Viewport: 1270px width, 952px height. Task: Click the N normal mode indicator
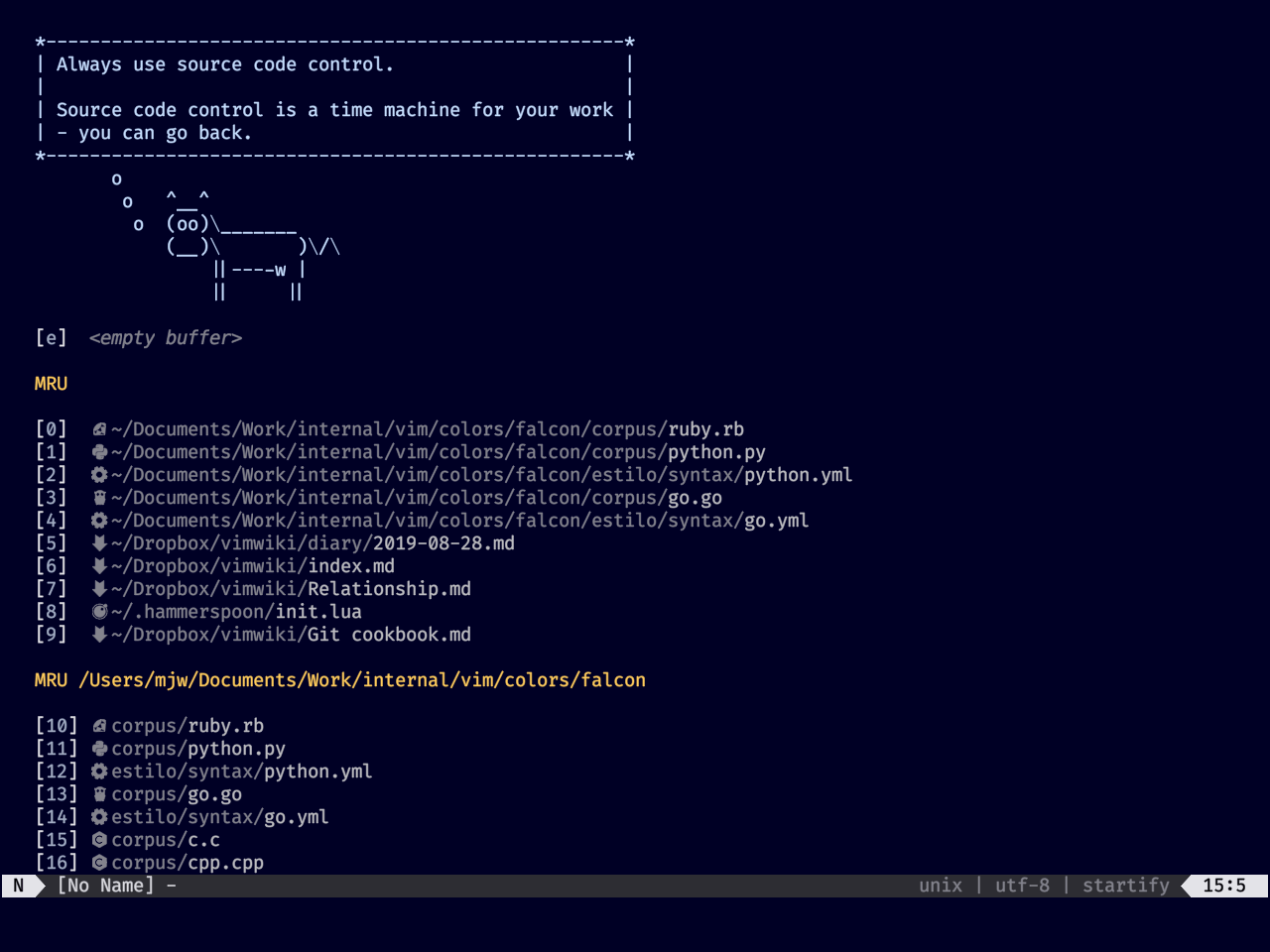(19, 886)
